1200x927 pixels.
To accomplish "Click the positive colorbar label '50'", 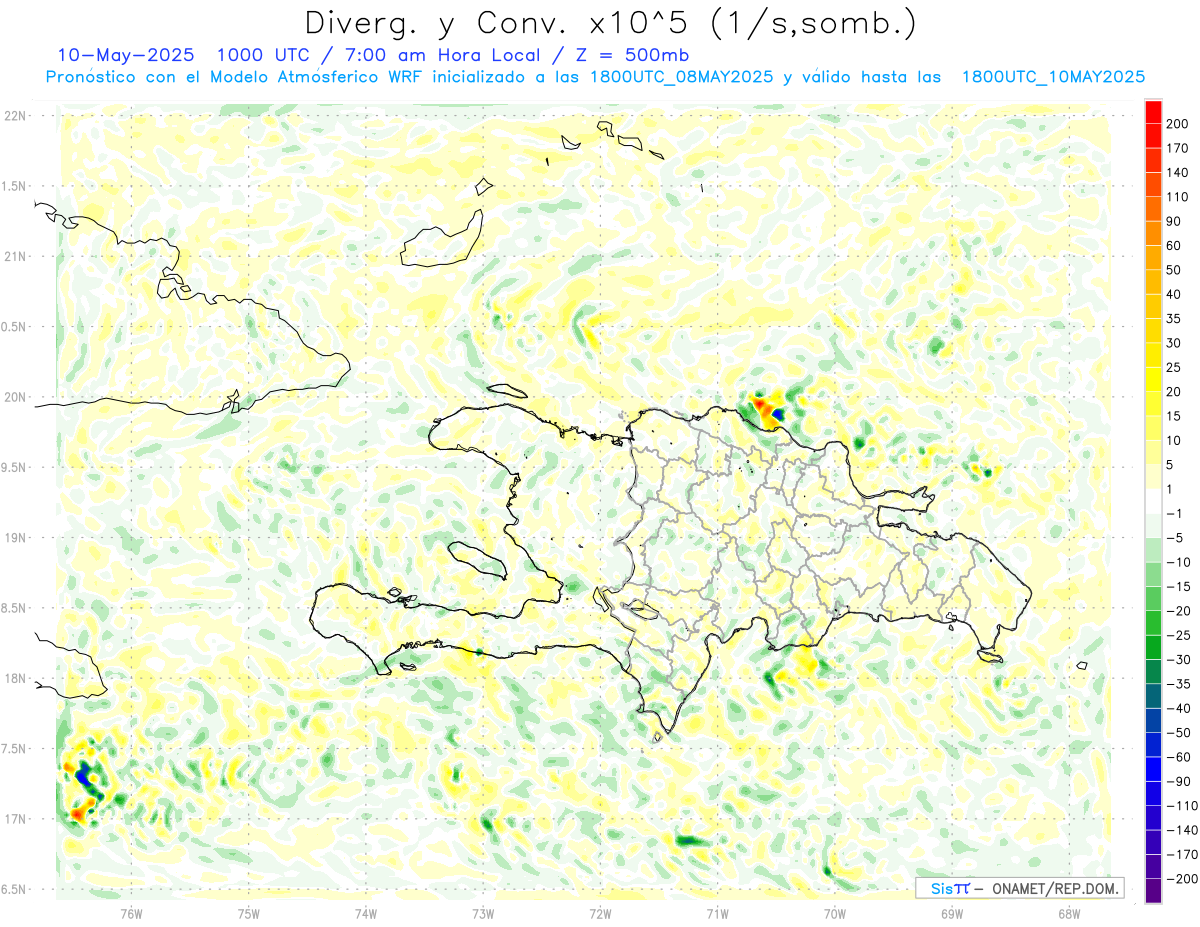I will [x=1174, y=271].
